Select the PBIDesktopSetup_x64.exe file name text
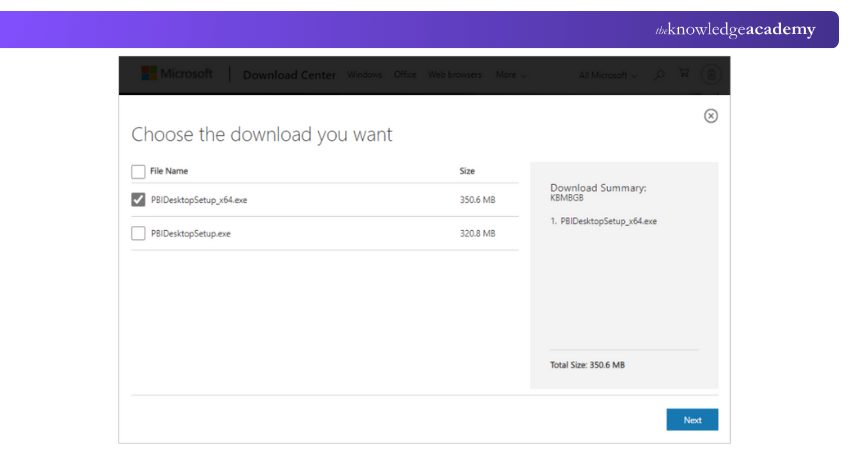Image resolution: width=850 pixels, height=450 pixels. tap(199, 200)
